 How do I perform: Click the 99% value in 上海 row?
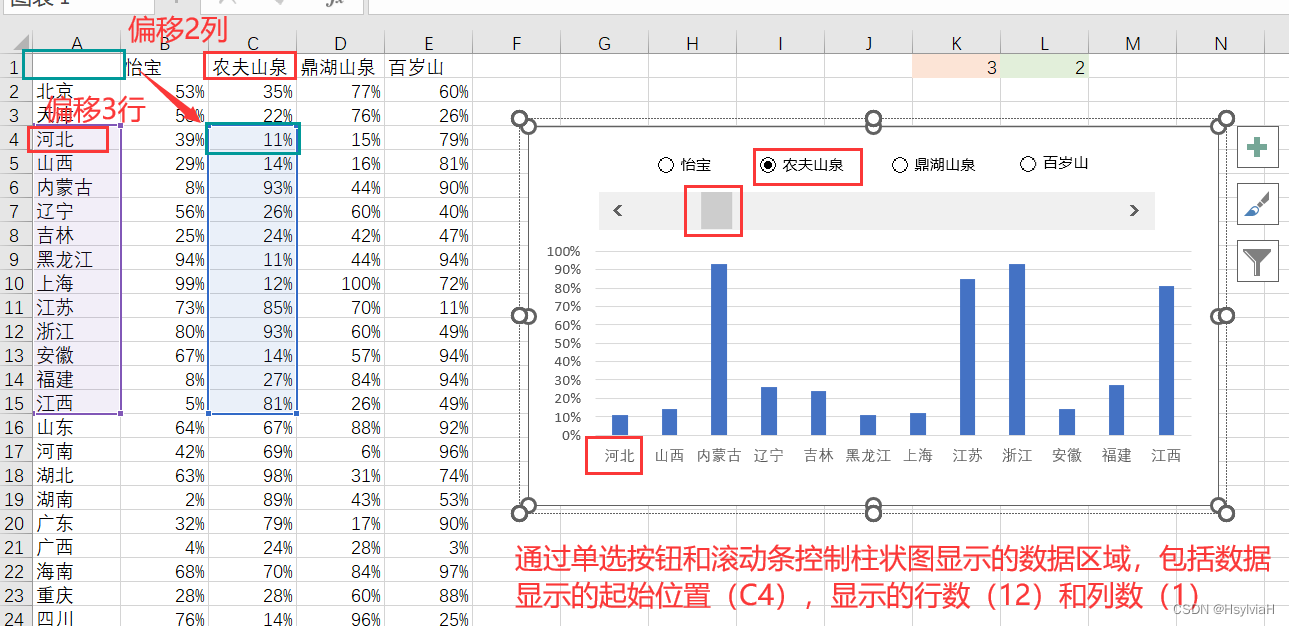[165, 283]
